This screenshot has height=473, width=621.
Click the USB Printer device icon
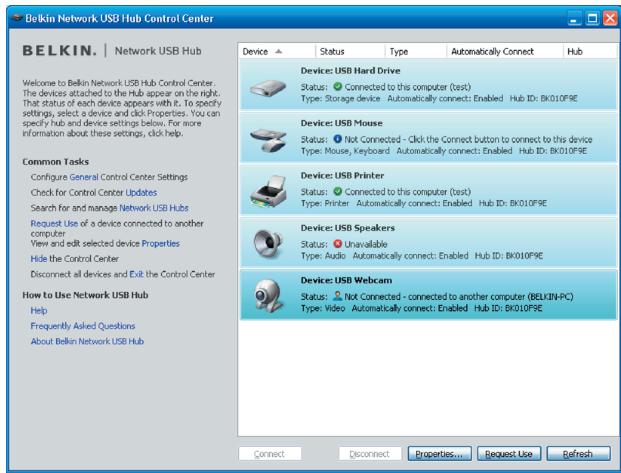pyautogui.click(x=269, y=192)
